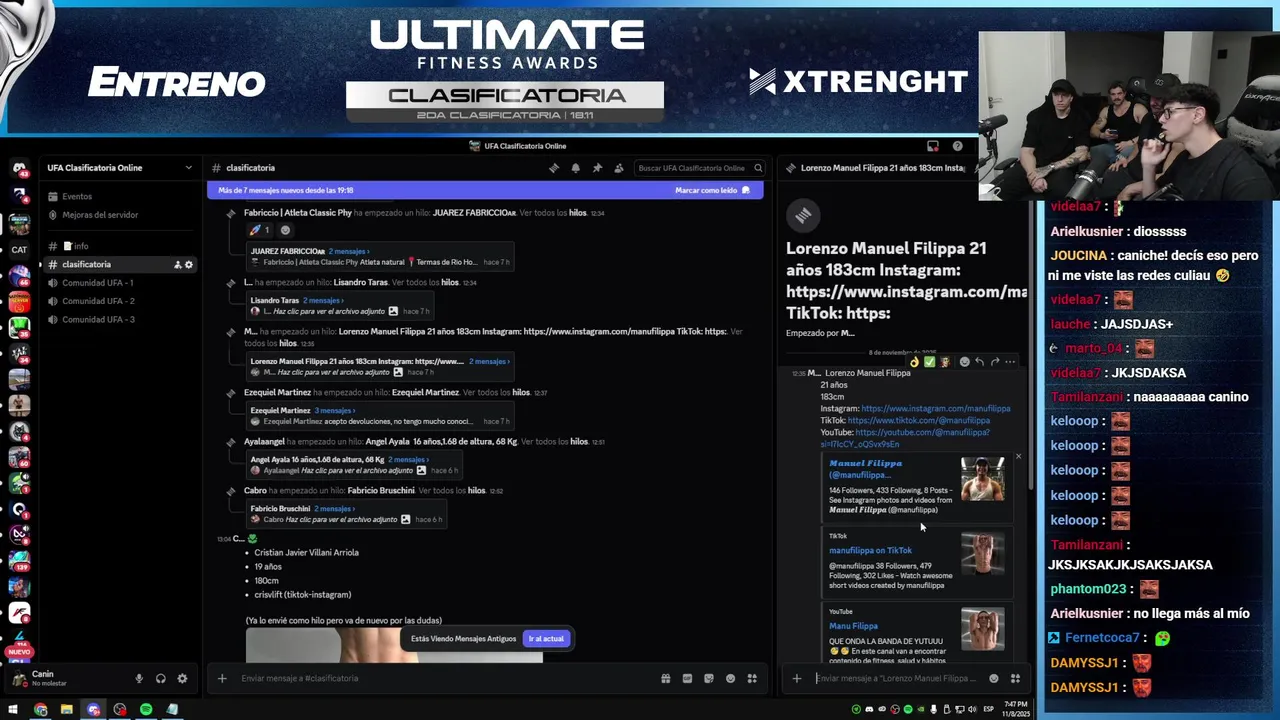The image size is (1280, 720).
Task: Open Mejoras del servidor
Action: click(120, 215)
